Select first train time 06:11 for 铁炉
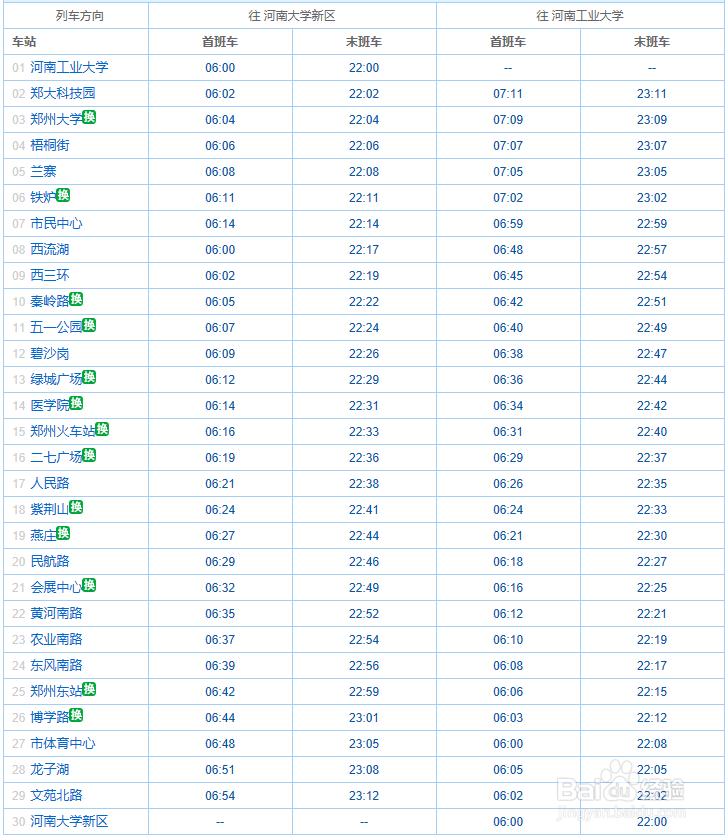This screenshot has width=726, height=837. [x=220, y=198]
